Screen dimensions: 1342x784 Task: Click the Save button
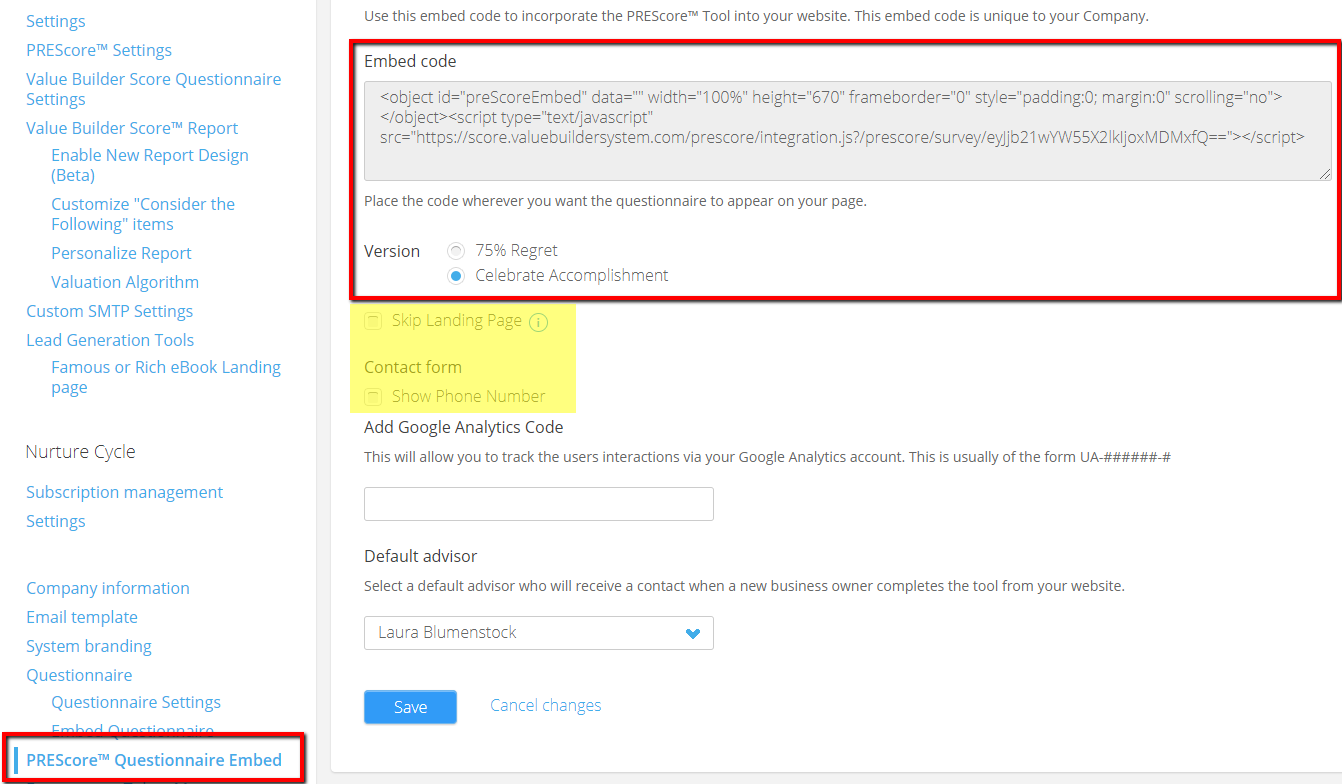tap(410, 707)
